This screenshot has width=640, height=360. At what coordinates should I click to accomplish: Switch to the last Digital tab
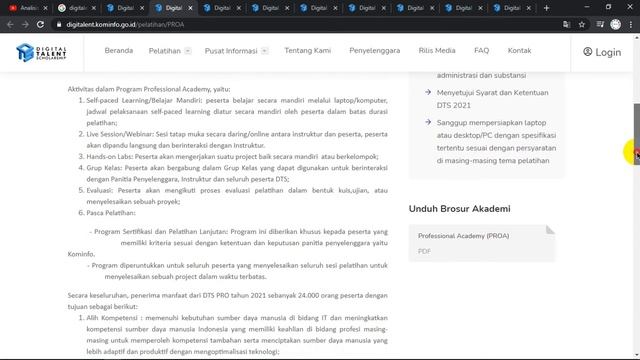511,8
